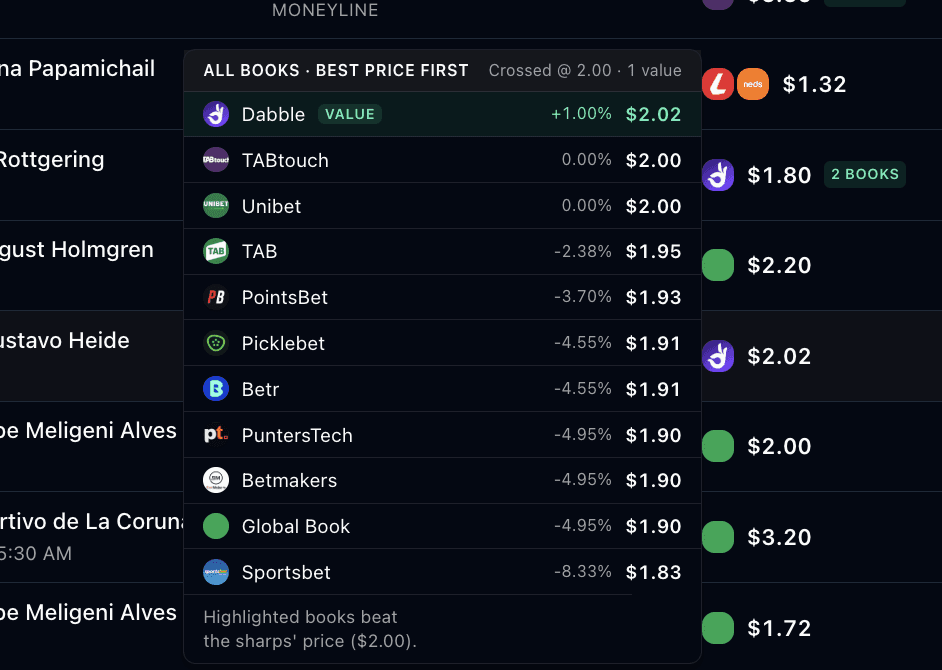
Task: Click the Picklebet logo
Action: click(216, 343)
